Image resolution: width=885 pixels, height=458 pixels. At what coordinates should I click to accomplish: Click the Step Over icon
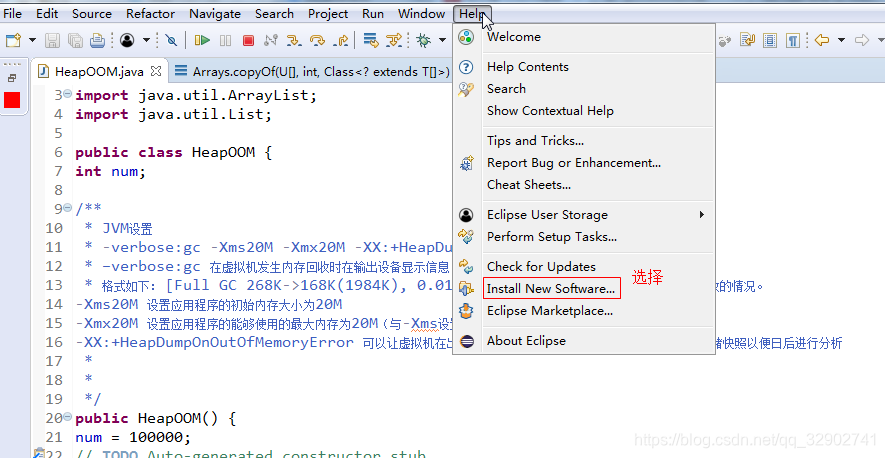[x=318, y=40]
